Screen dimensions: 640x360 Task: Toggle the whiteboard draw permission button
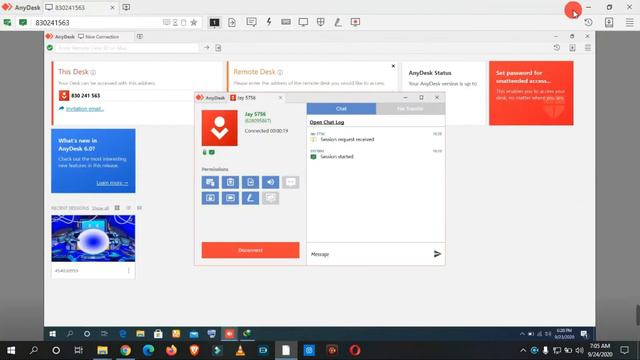[x=250, y=198]
